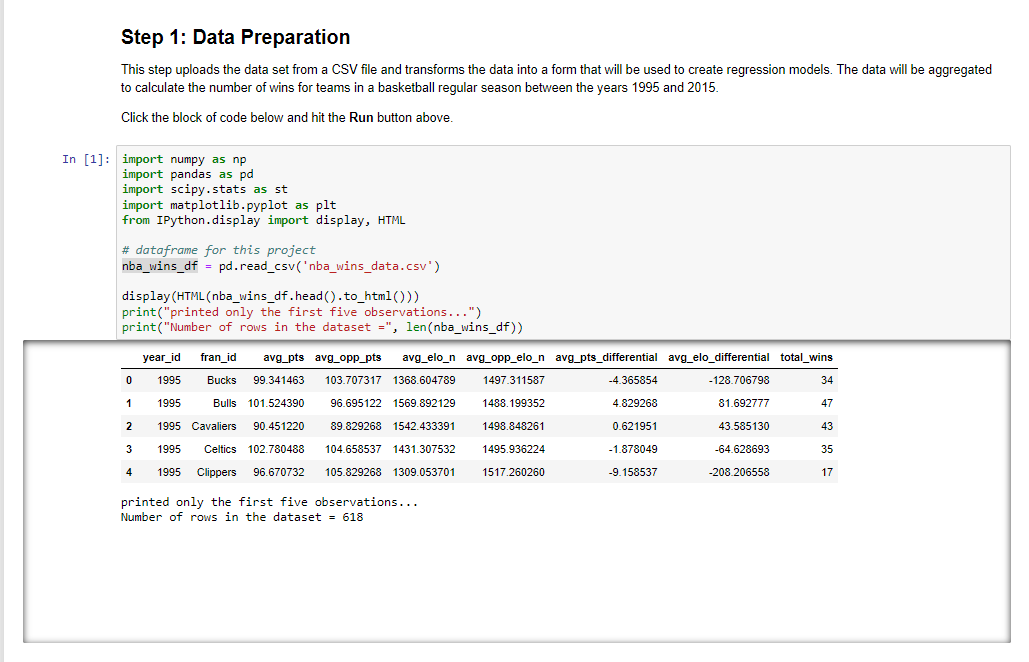This screenshot has height=662, width=1029.
Task: Click 'printed only the first five observations...' output line
Action: (x=270, y=502)
